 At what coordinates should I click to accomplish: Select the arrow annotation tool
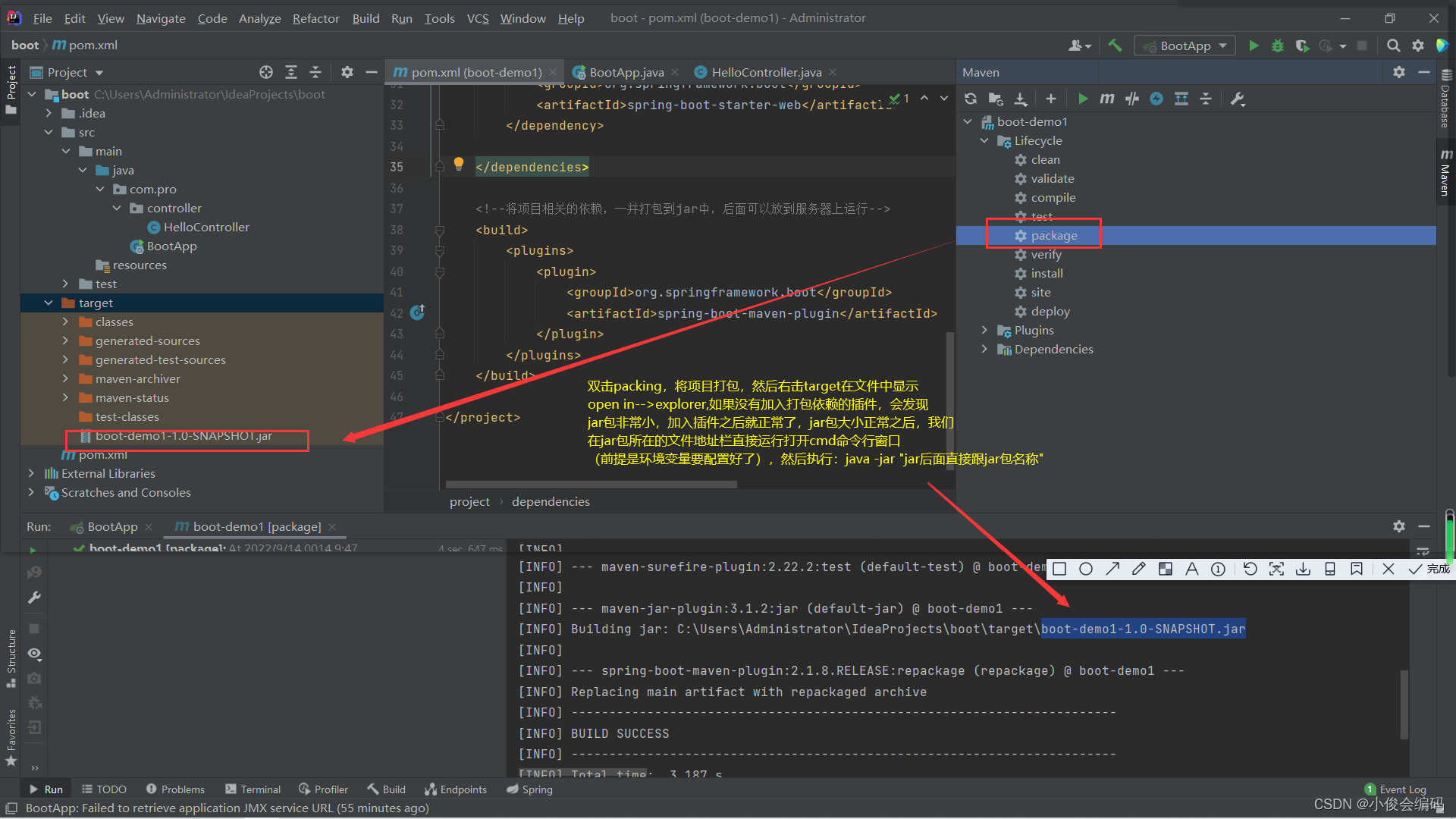(1112, 569)
